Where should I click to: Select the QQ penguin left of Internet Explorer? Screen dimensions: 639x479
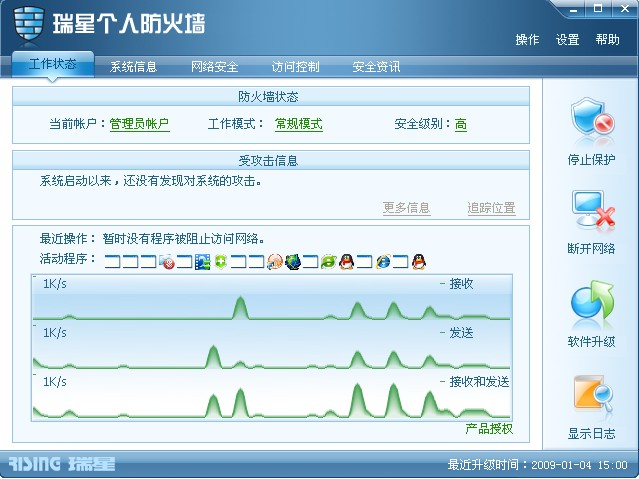coord(346,262)
